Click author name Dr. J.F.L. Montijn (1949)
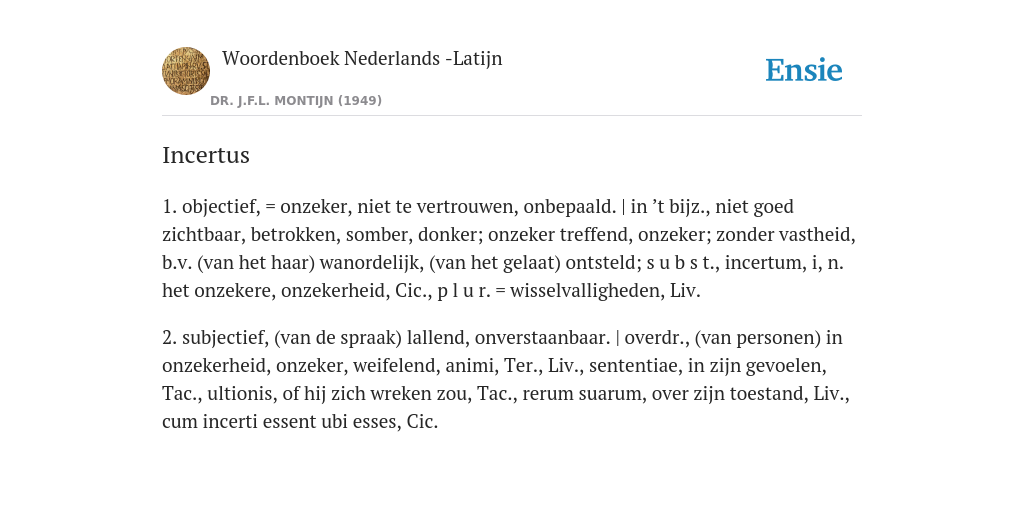This screenshot has height=512, width=1024. pos(296,101)
